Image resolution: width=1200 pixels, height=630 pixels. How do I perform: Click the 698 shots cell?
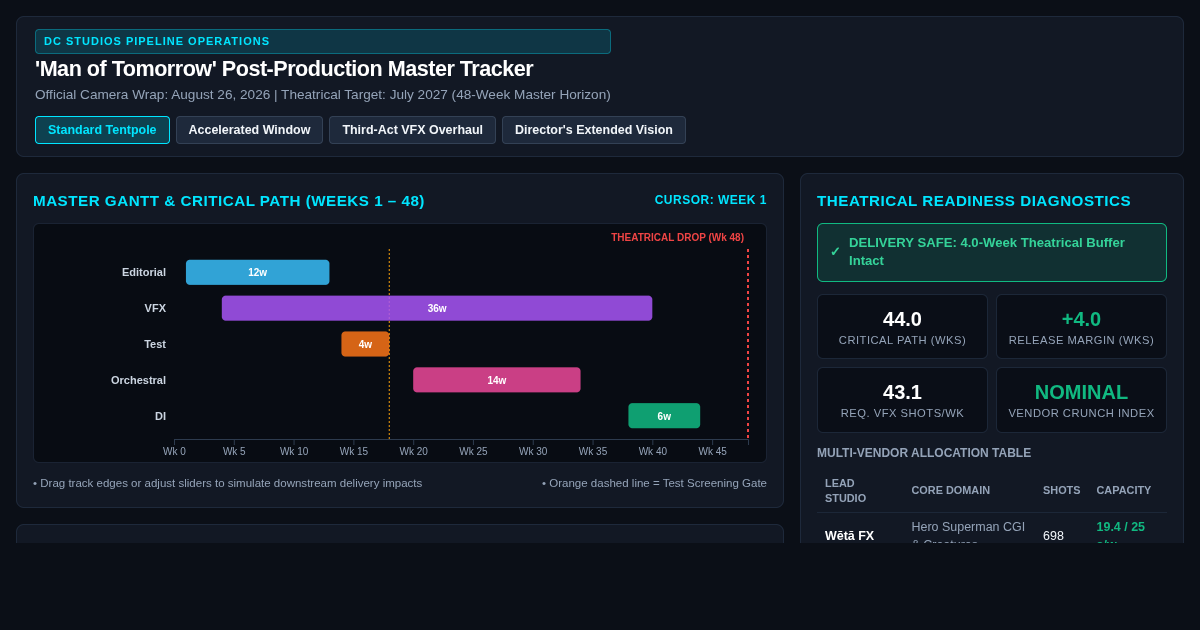[x=1053, y=536]
